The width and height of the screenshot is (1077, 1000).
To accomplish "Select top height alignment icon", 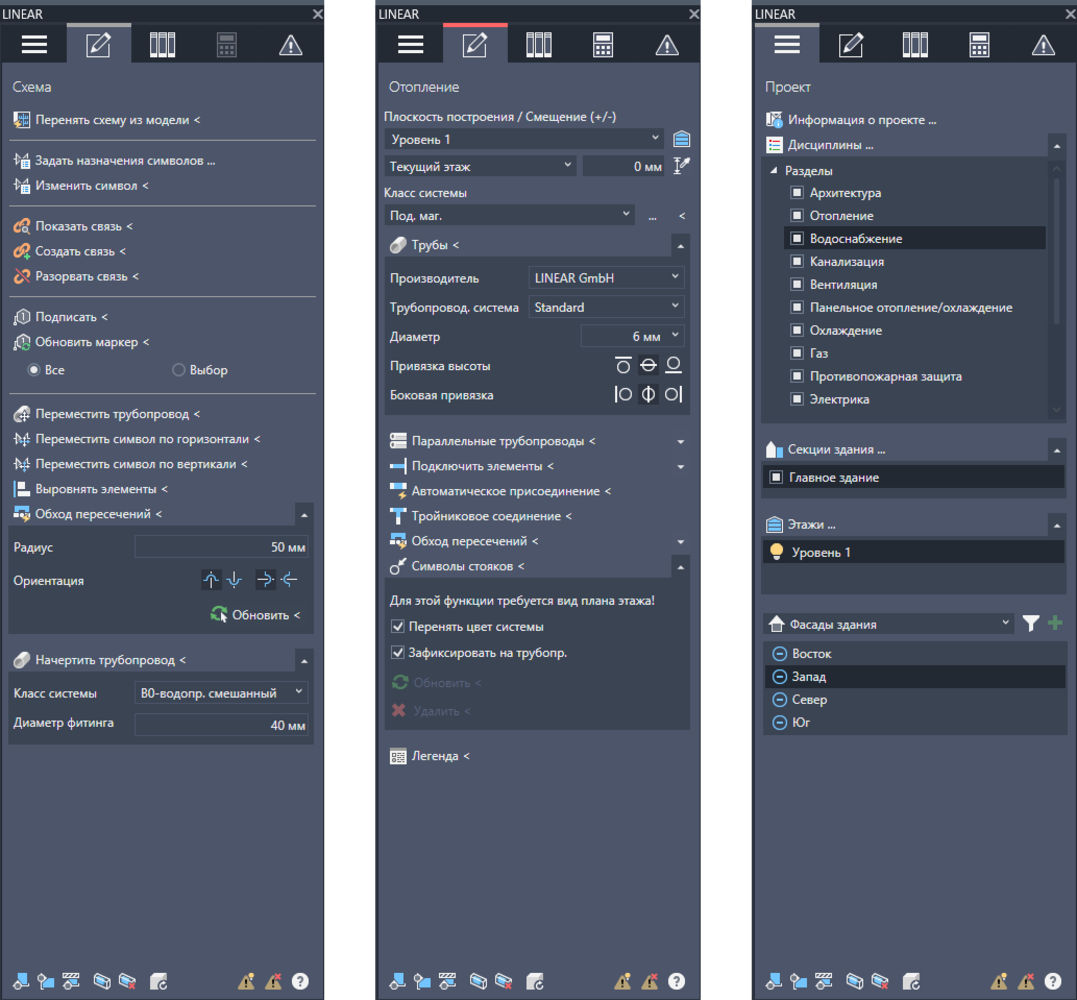I will [623, 365].
